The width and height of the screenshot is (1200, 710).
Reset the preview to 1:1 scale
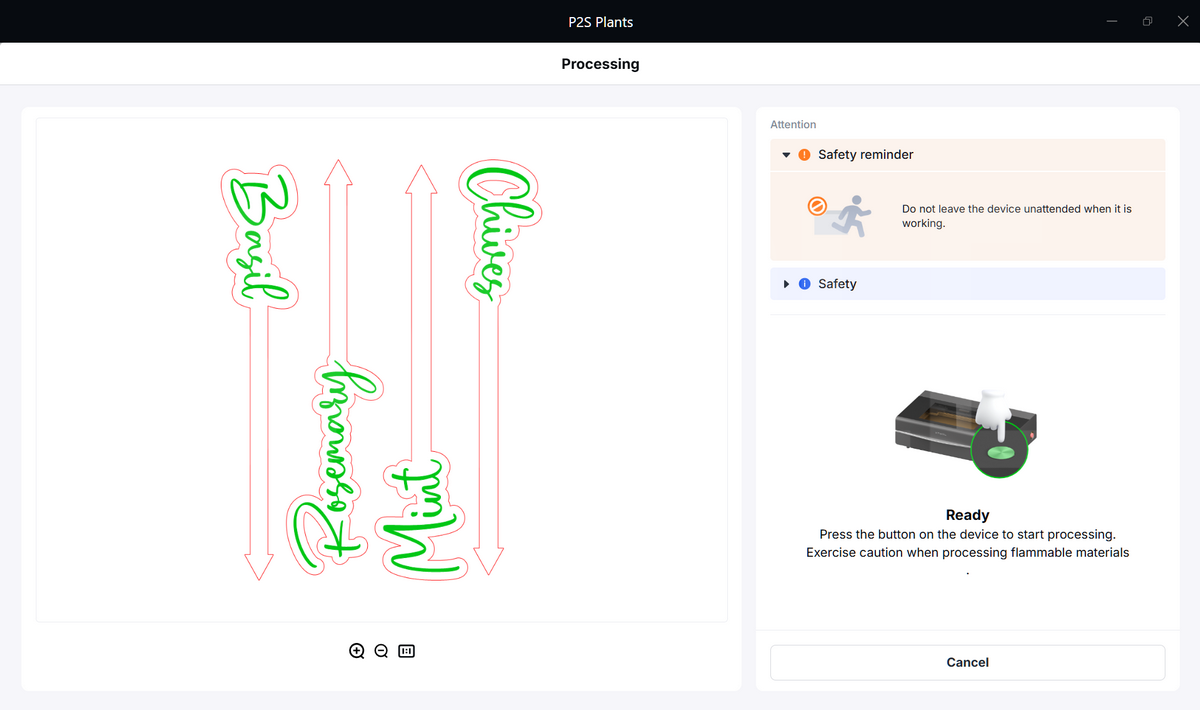coord(406,651)
